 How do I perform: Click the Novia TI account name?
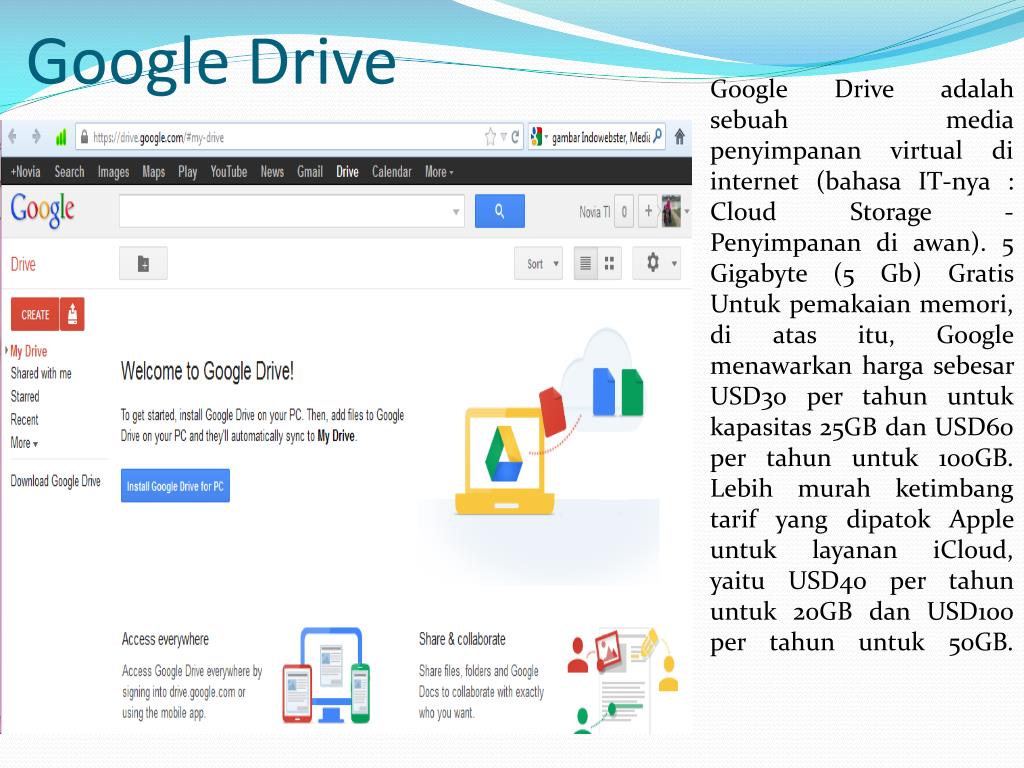(x=594, y=212)
